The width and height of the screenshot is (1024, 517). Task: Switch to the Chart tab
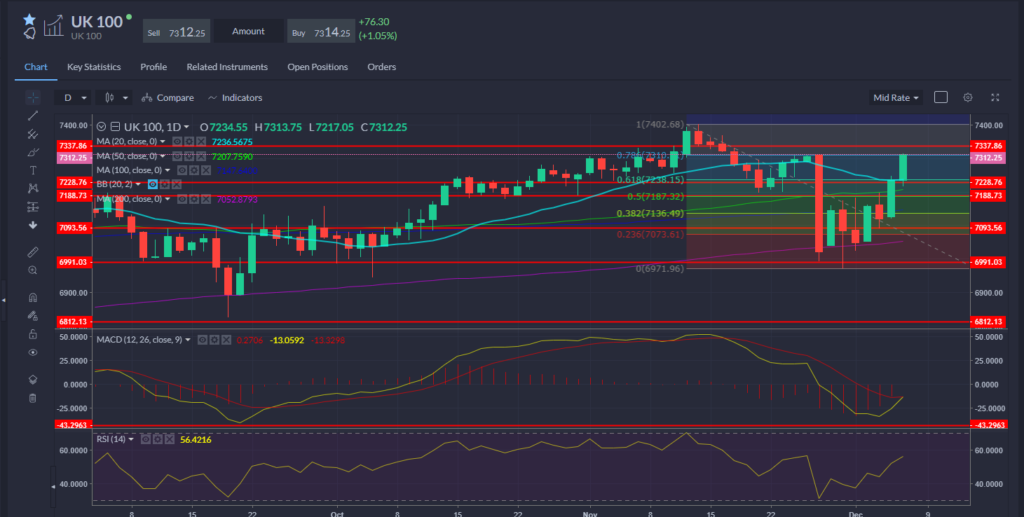[x=36, y=67]
